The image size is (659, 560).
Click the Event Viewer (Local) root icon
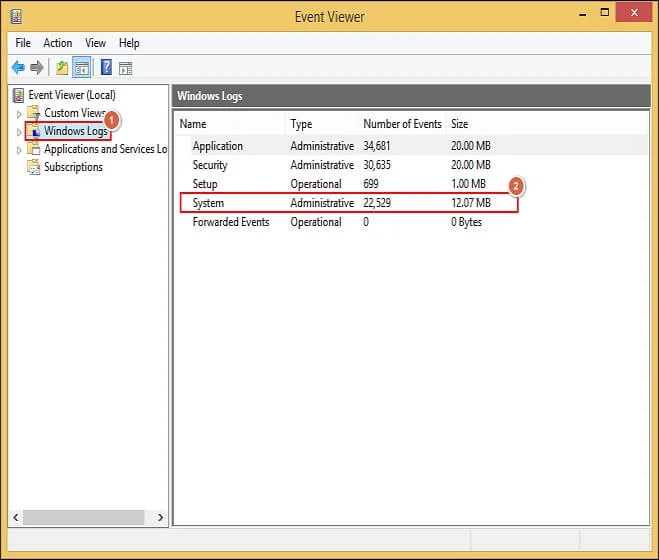(18, 95)
